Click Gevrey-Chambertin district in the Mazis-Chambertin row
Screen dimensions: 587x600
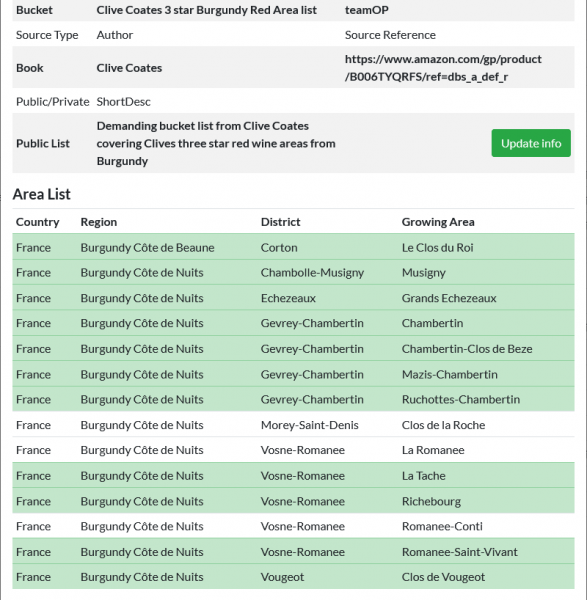point(312,374)
